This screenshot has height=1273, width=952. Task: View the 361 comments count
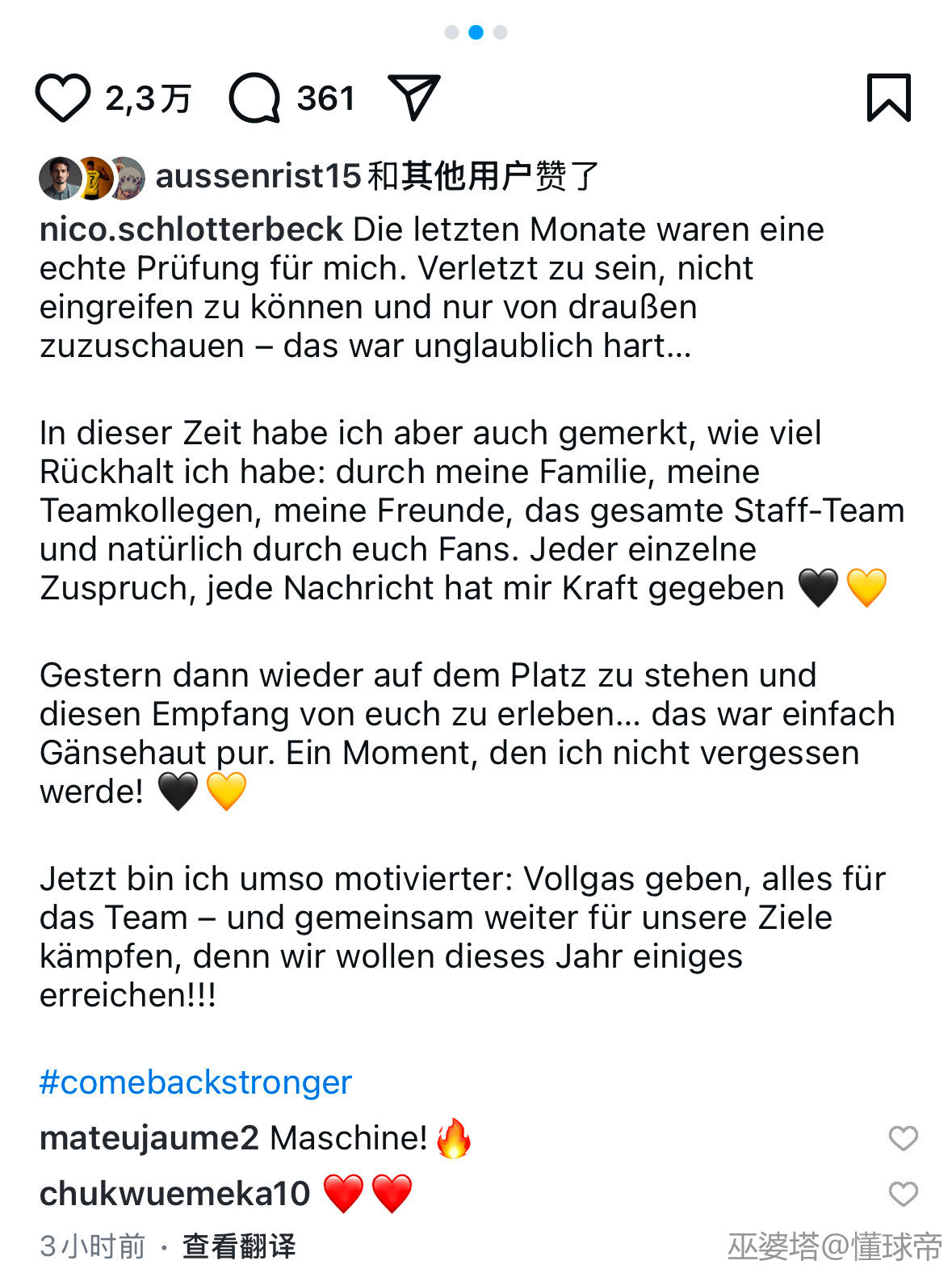326,99
